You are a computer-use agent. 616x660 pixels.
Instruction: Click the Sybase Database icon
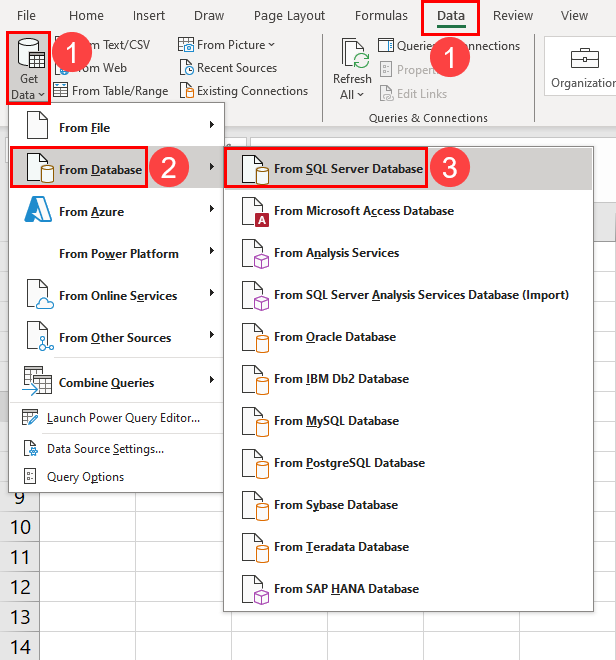click(255, 506)
